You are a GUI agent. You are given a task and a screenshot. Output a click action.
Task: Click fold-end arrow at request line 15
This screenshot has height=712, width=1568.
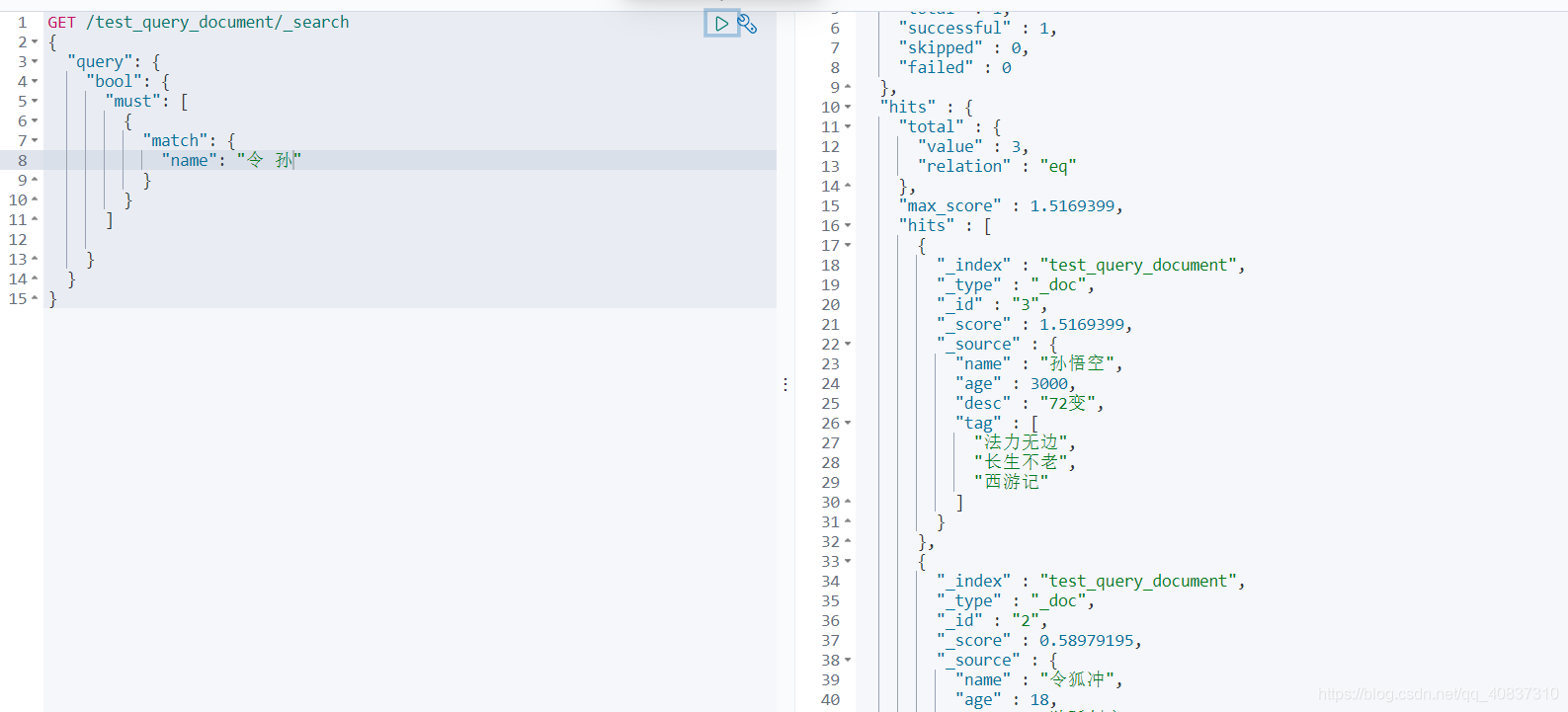(35, 298)
